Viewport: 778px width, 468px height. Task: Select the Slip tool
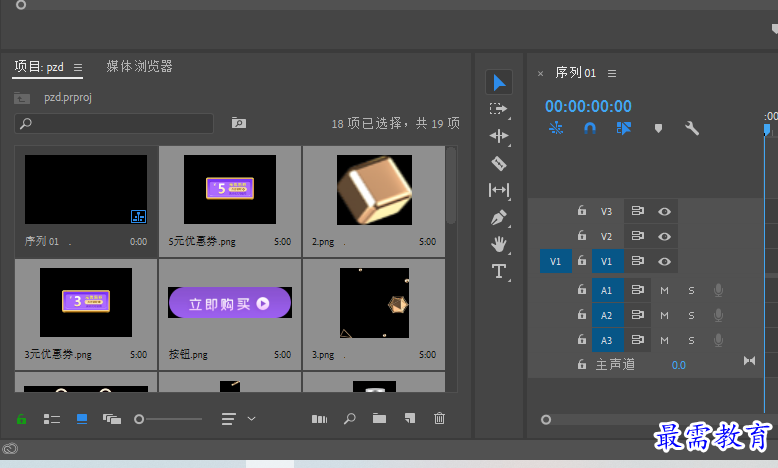click(499, 190)
